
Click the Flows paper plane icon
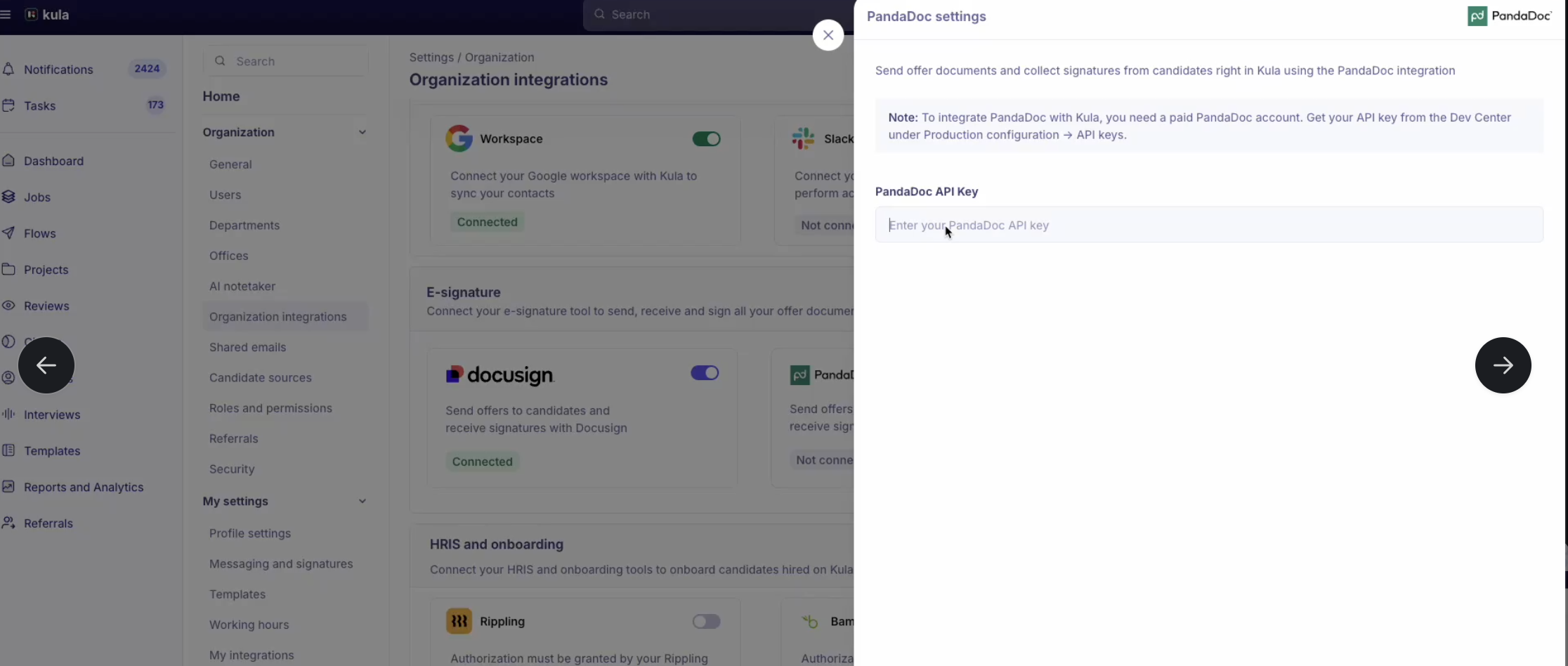(8, 233)
